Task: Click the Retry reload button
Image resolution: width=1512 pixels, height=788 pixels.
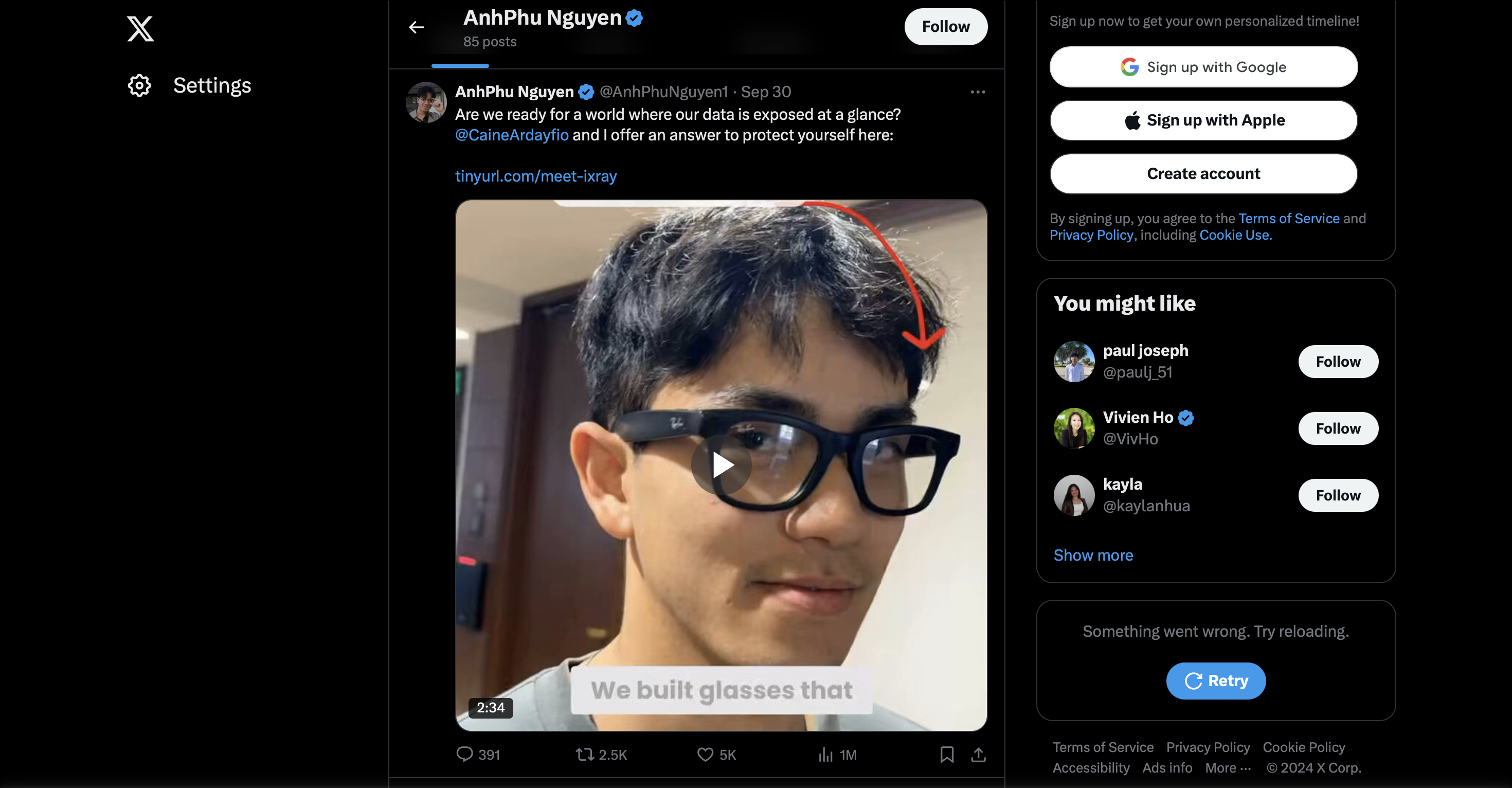Action: pyautogui.click(x=1215, y=680)
